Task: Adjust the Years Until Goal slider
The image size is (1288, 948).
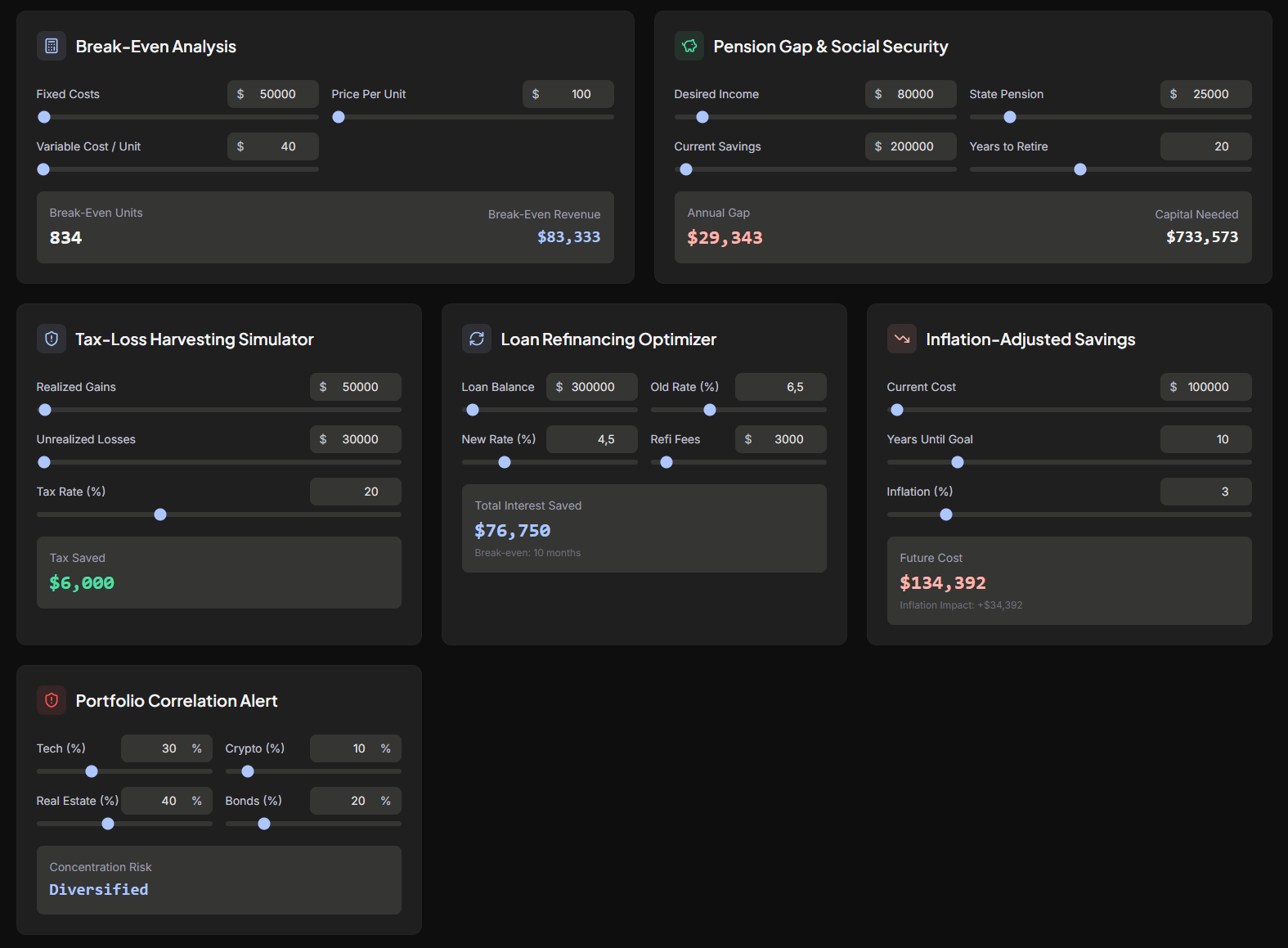Action: coord(1070,462)
